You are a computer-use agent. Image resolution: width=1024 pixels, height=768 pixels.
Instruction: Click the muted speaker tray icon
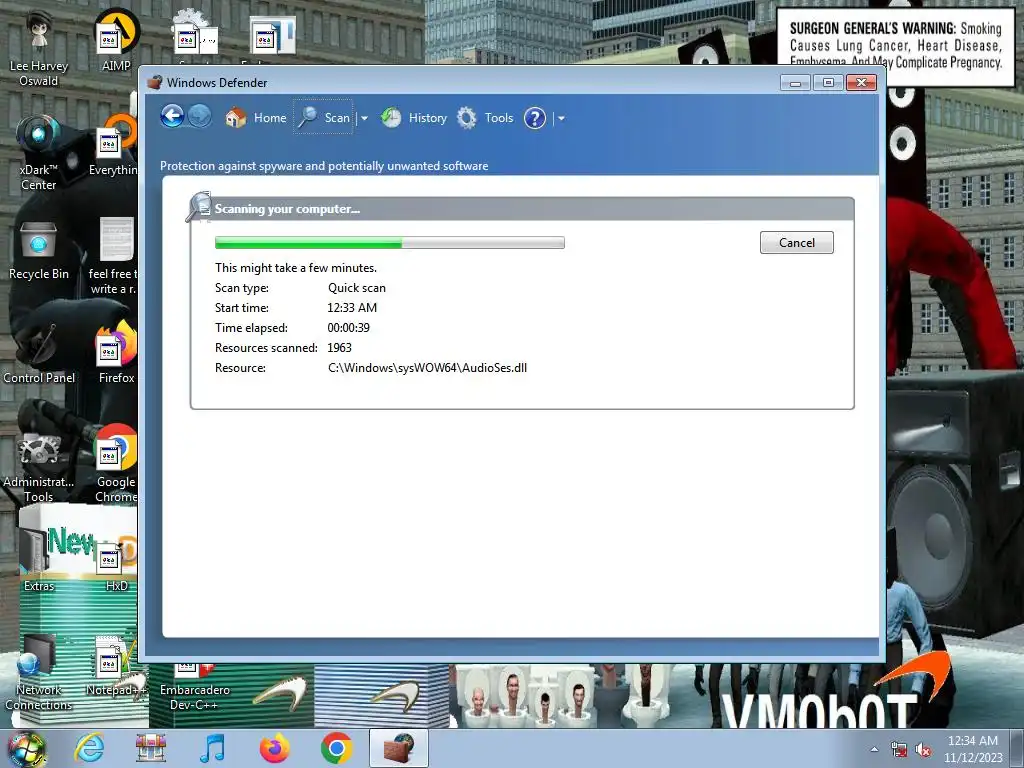tap(923, 750)
